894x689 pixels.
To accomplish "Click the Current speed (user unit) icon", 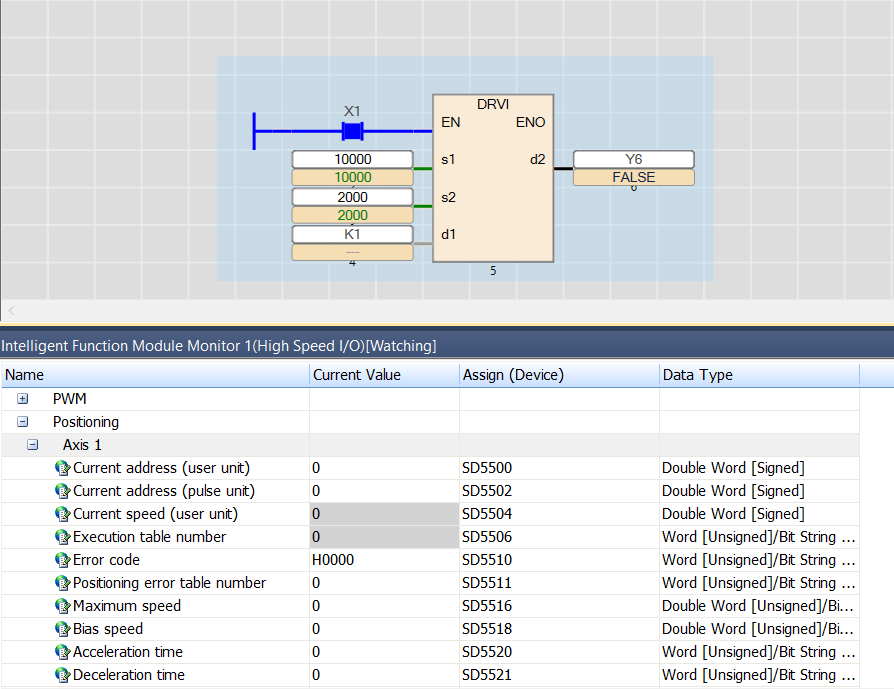I will pyautogui.click(x=62, y=514).
